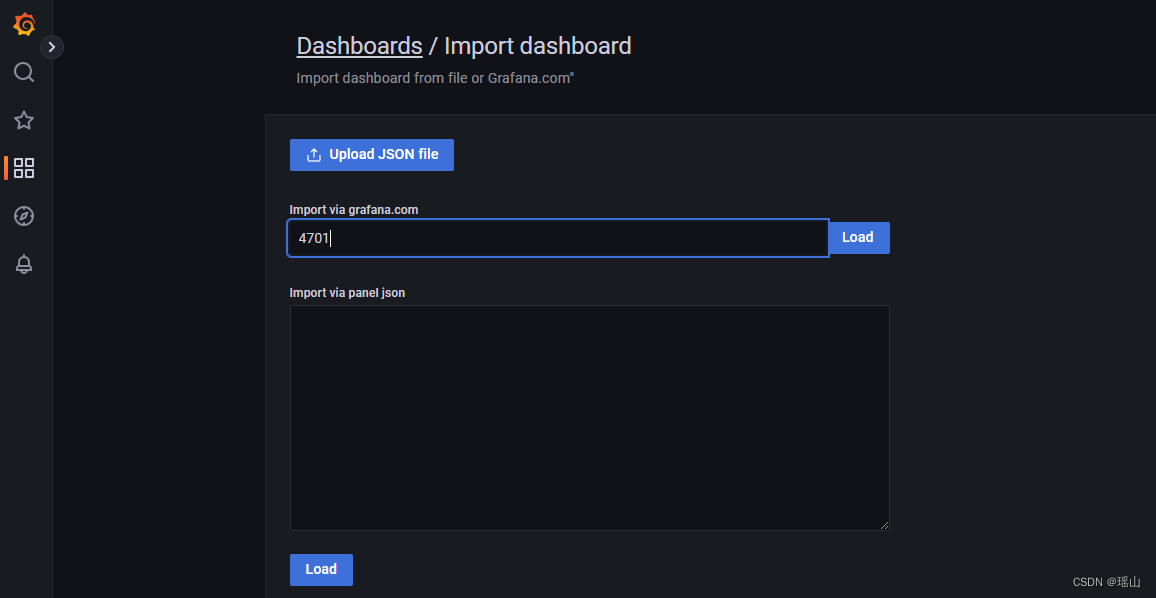Focus the grafana.com ID field containing 4701
The height and width of the screenshot is (598, 1156).
(x=558, y=238)
